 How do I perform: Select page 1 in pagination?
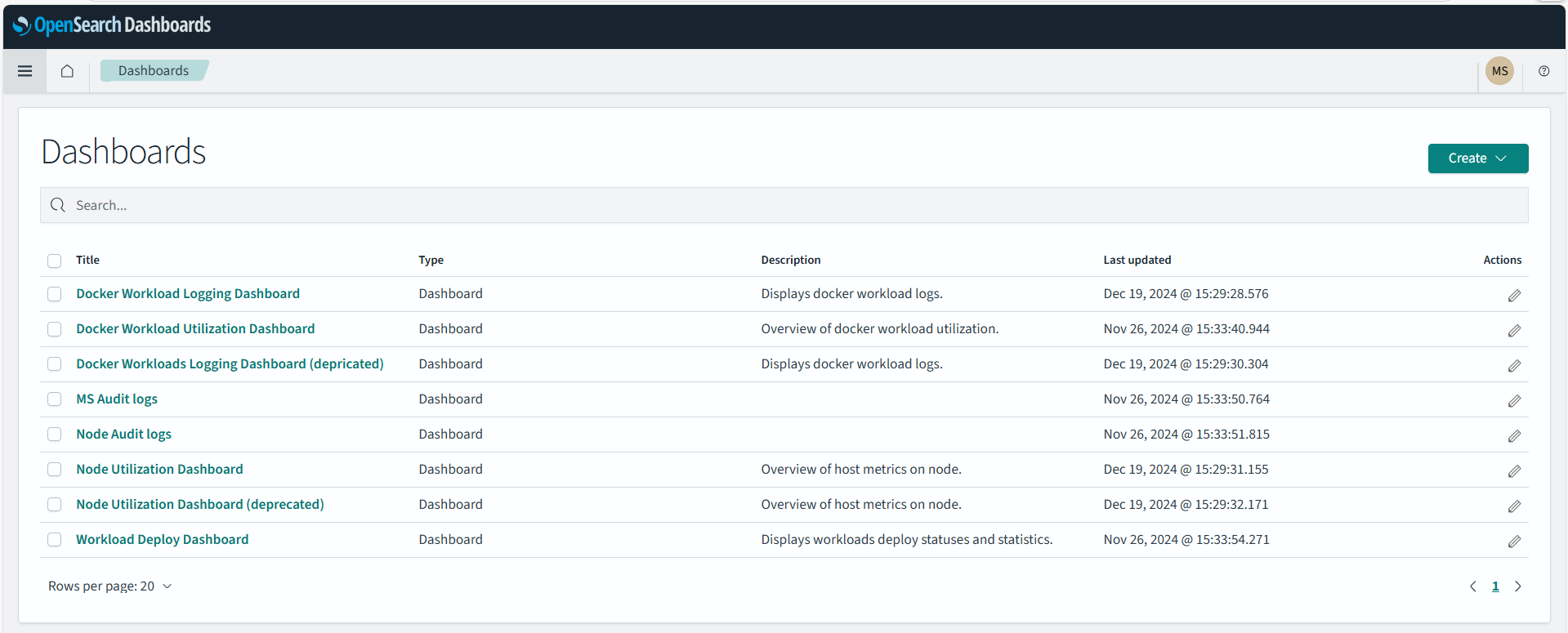(1495, 586)
